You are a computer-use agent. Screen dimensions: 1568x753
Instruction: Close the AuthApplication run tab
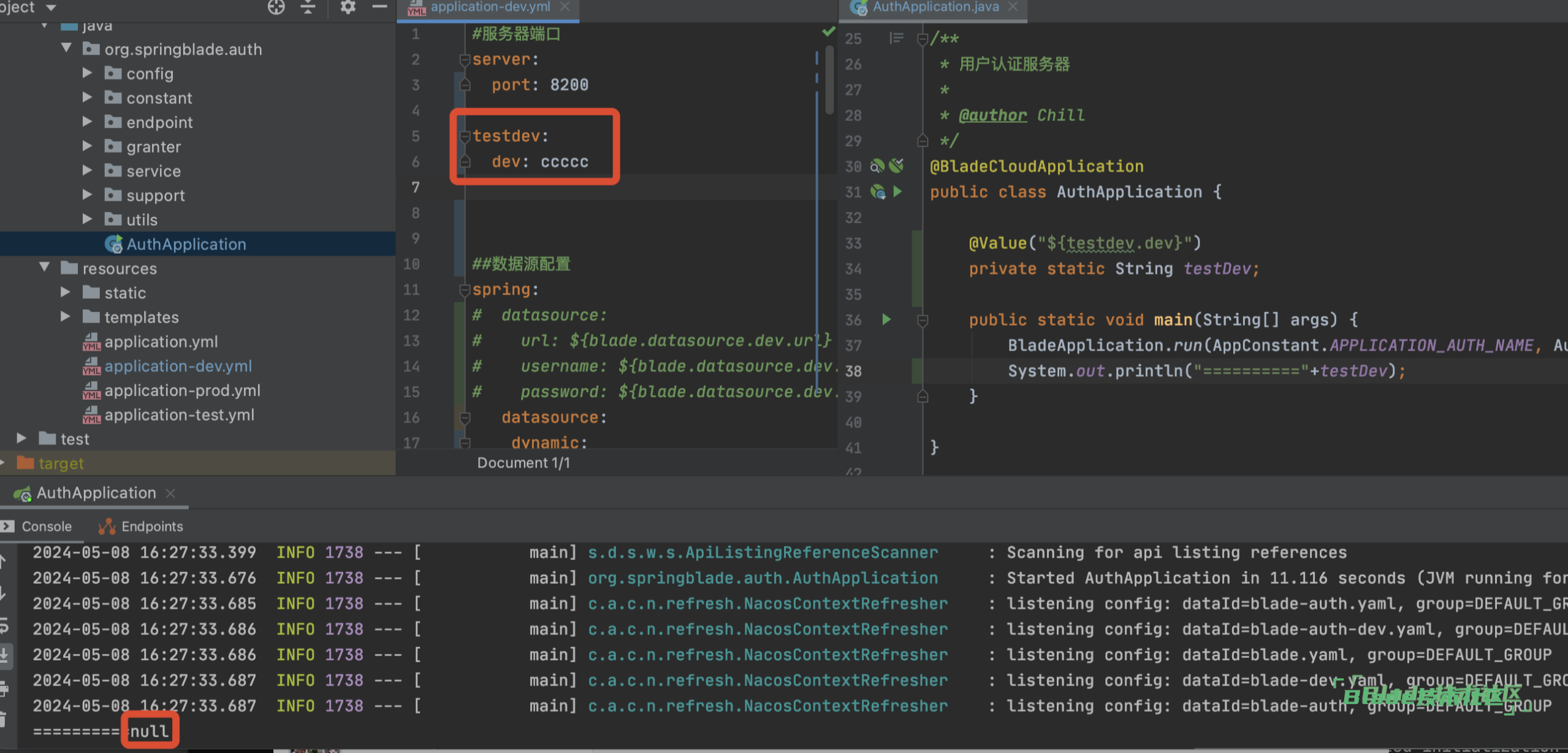pos(170,493)
